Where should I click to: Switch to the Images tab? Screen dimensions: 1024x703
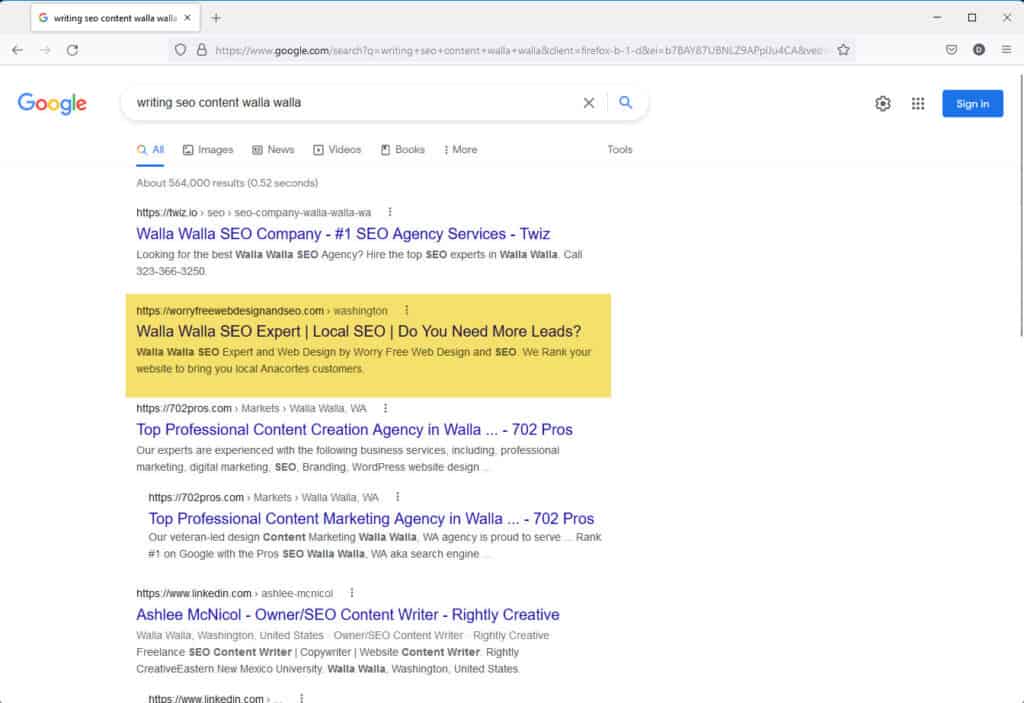[x=208, y=150]
